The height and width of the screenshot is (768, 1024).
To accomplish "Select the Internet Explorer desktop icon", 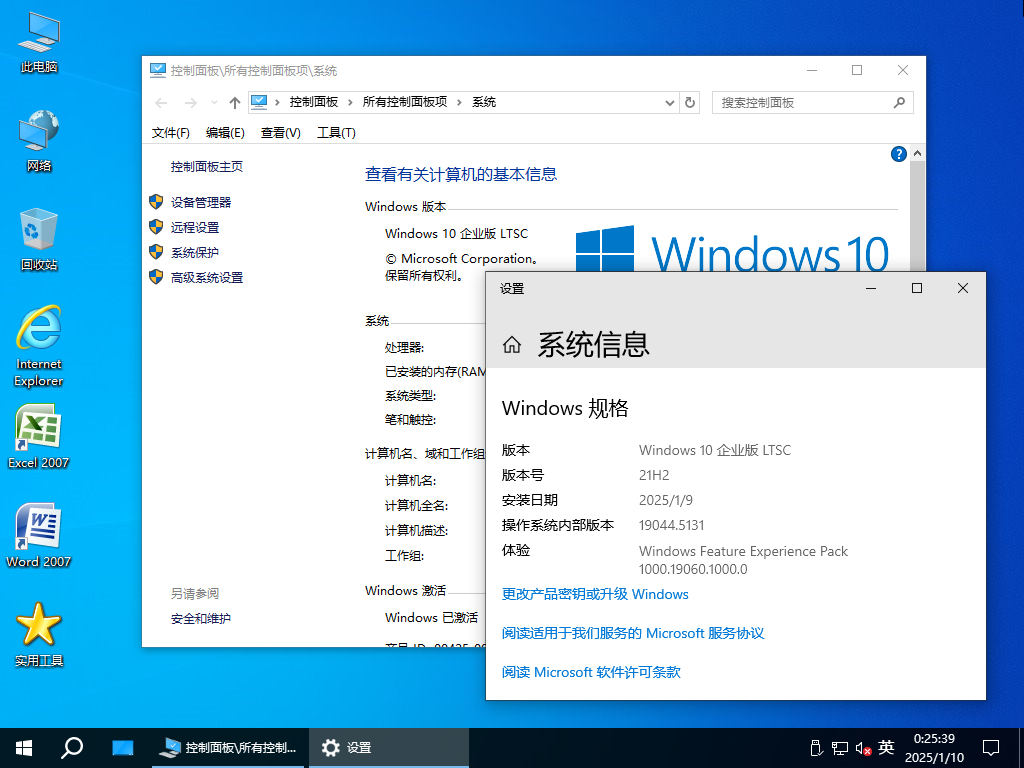I will 39,346.
